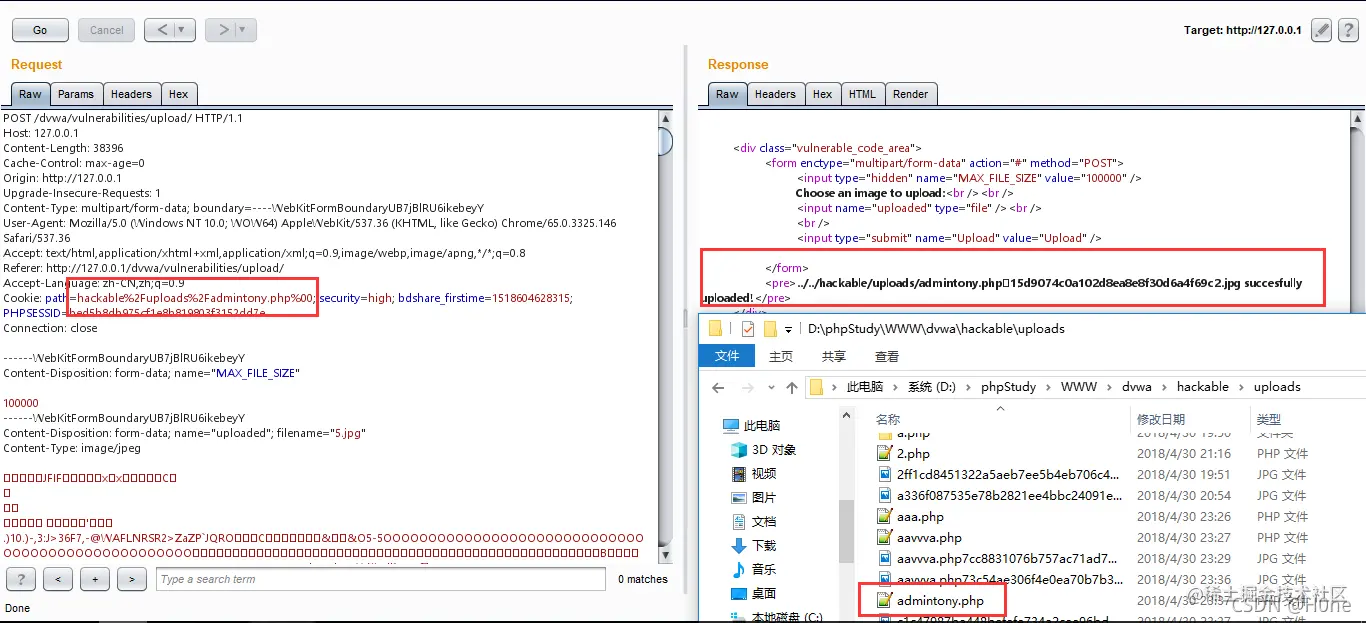Click the '+' search options button
The width and height of the screenshot is (1366, 623).
pyautogui.click(x=95, y=579)
